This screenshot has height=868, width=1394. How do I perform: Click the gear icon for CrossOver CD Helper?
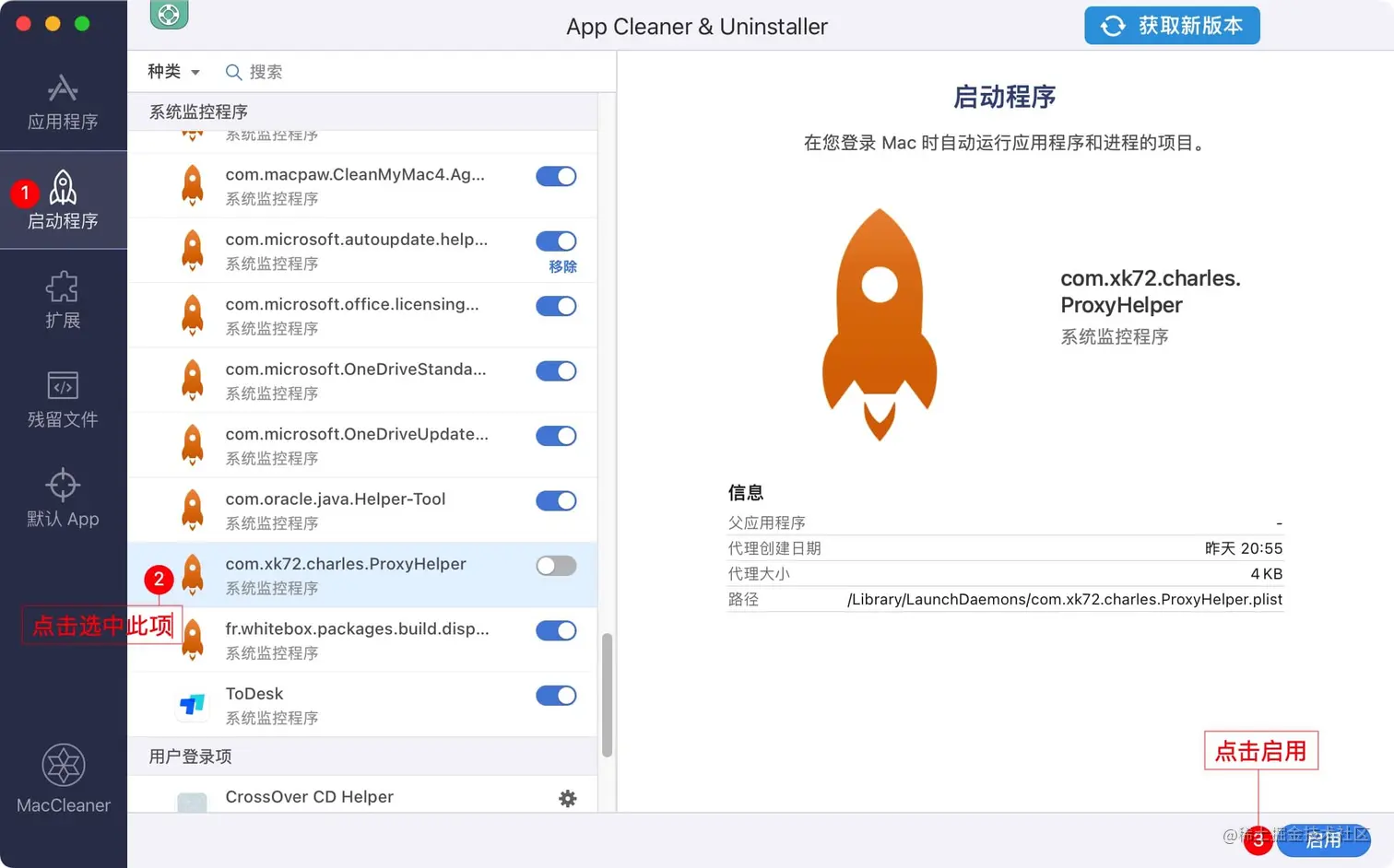[x=568, y=799]
